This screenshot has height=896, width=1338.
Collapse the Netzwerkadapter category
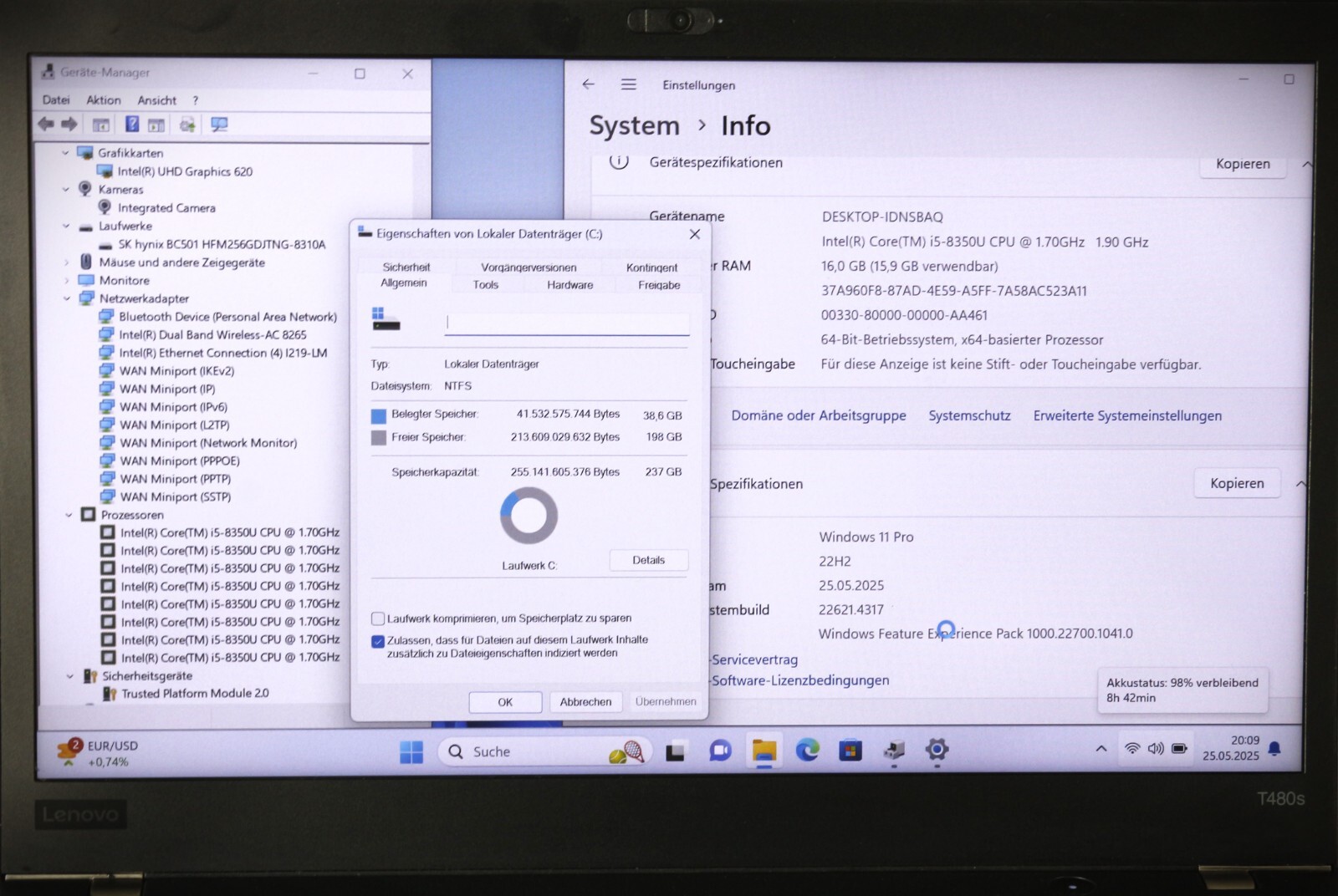pos(67,298)
